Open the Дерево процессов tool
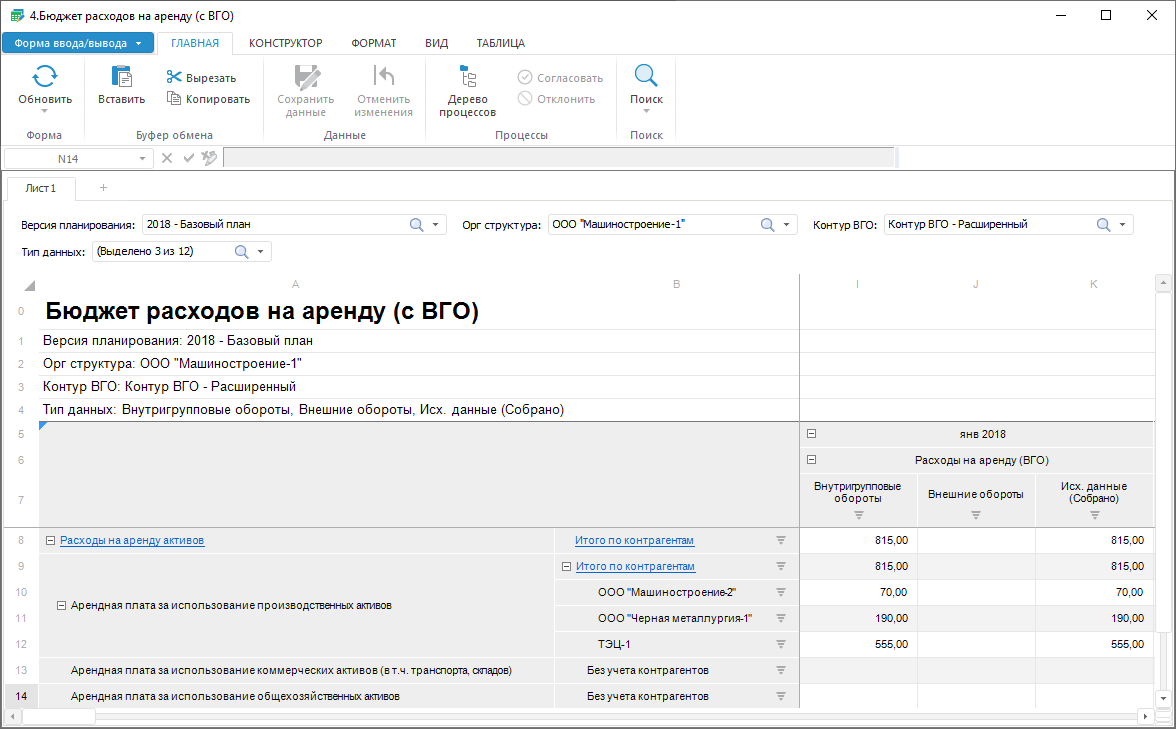The width and height of the screenshot is (1176, 729). coord(467,77)
